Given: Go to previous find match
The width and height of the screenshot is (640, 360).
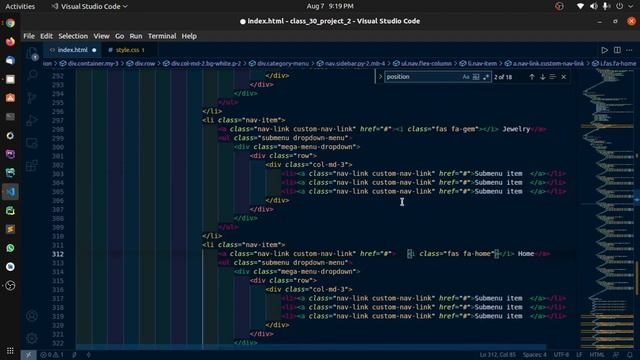Looking at the screenshot, I should 532,77.
